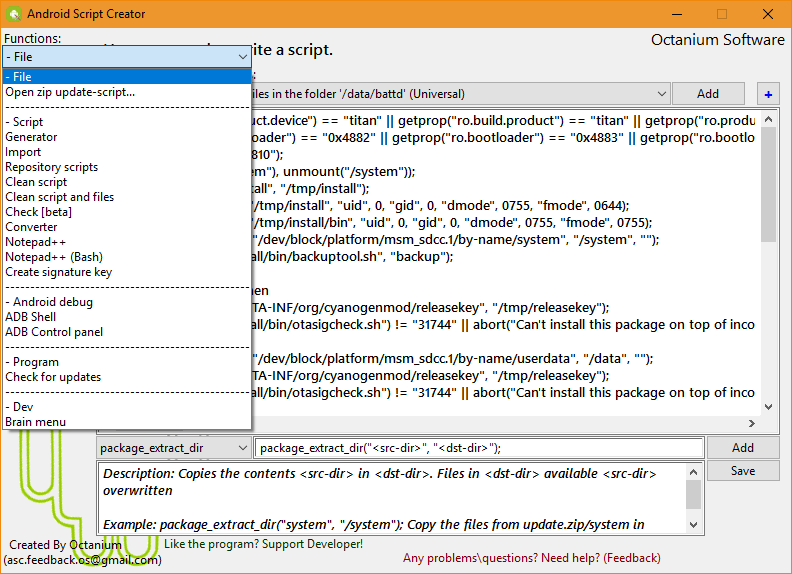
Task: Click the package_extract_dir command input field
Action: coord(479,448)
